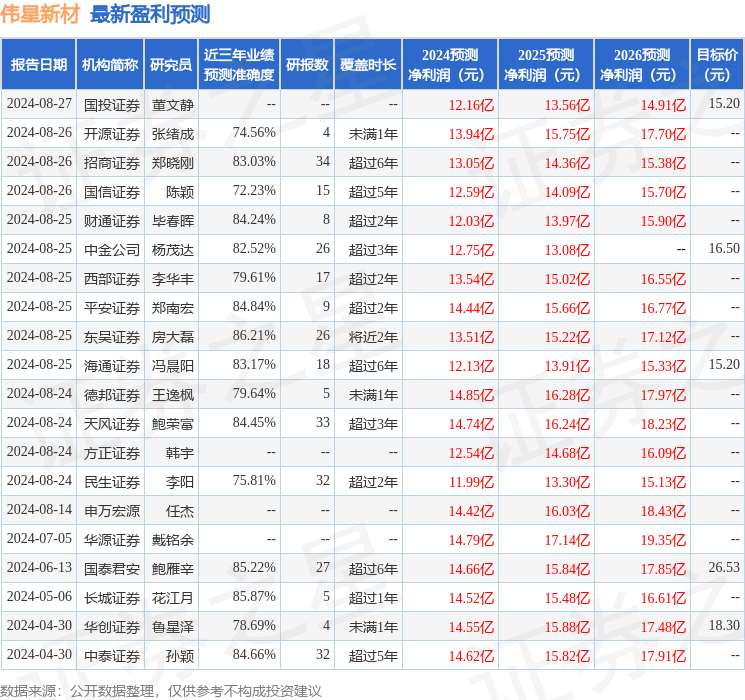This screenshot has height=700, width=745.
Task: Select the 华源证券 institution cell
Action: point(112,540)
